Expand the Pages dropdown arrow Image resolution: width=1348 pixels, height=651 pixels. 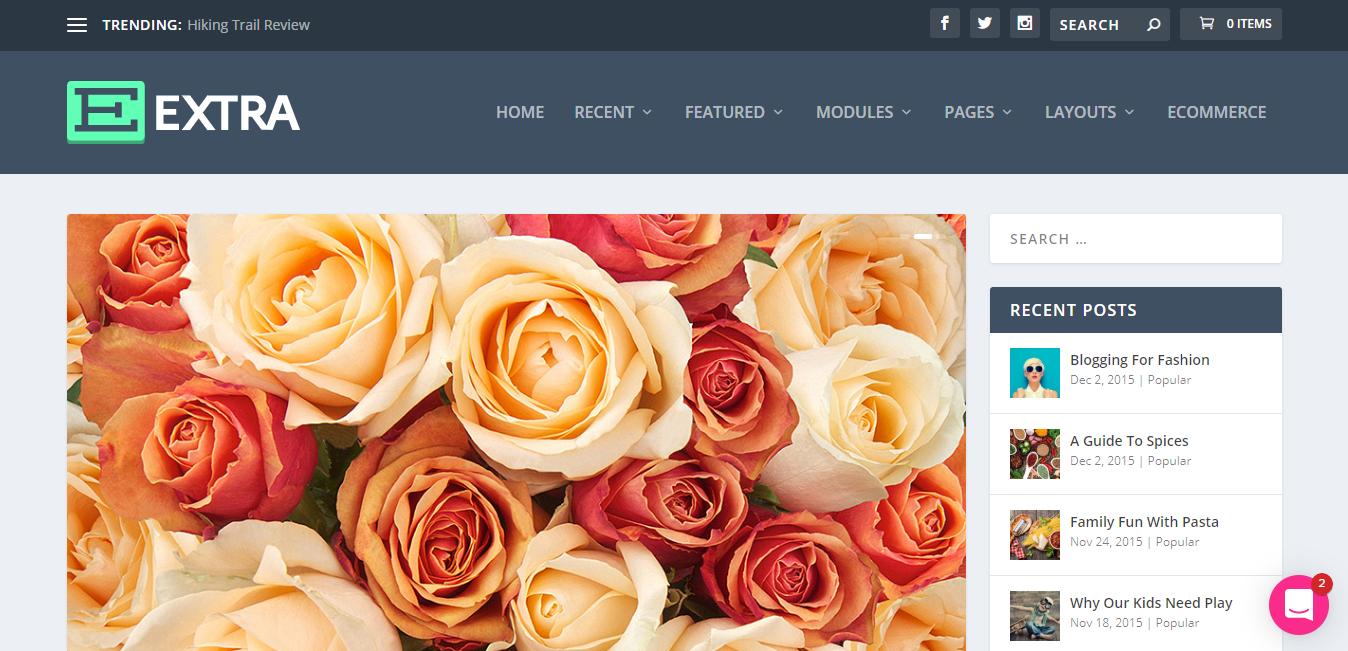click(1007, 112)
